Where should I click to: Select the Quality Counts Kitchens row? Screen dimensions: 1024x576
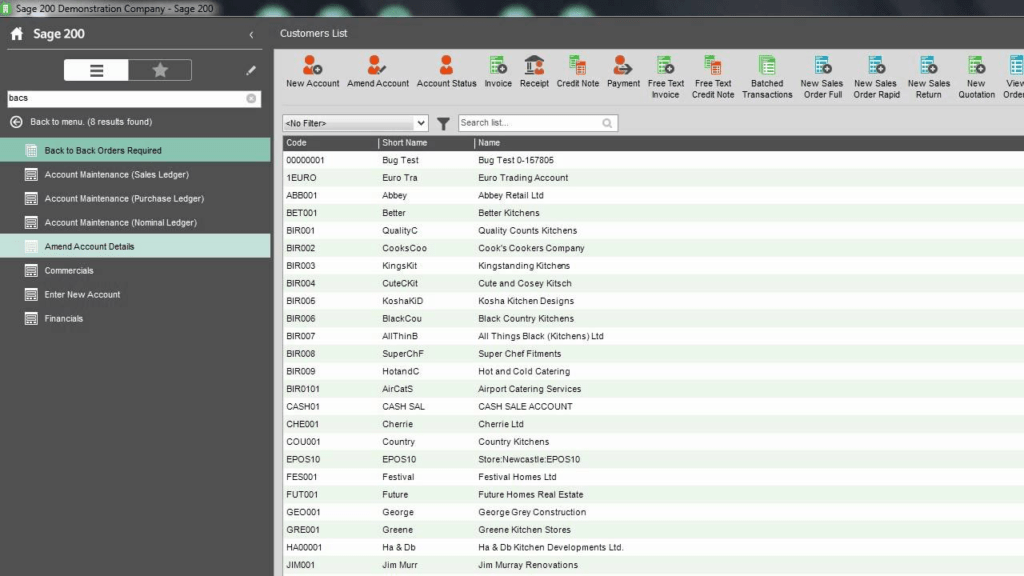[x=653, y=231]
